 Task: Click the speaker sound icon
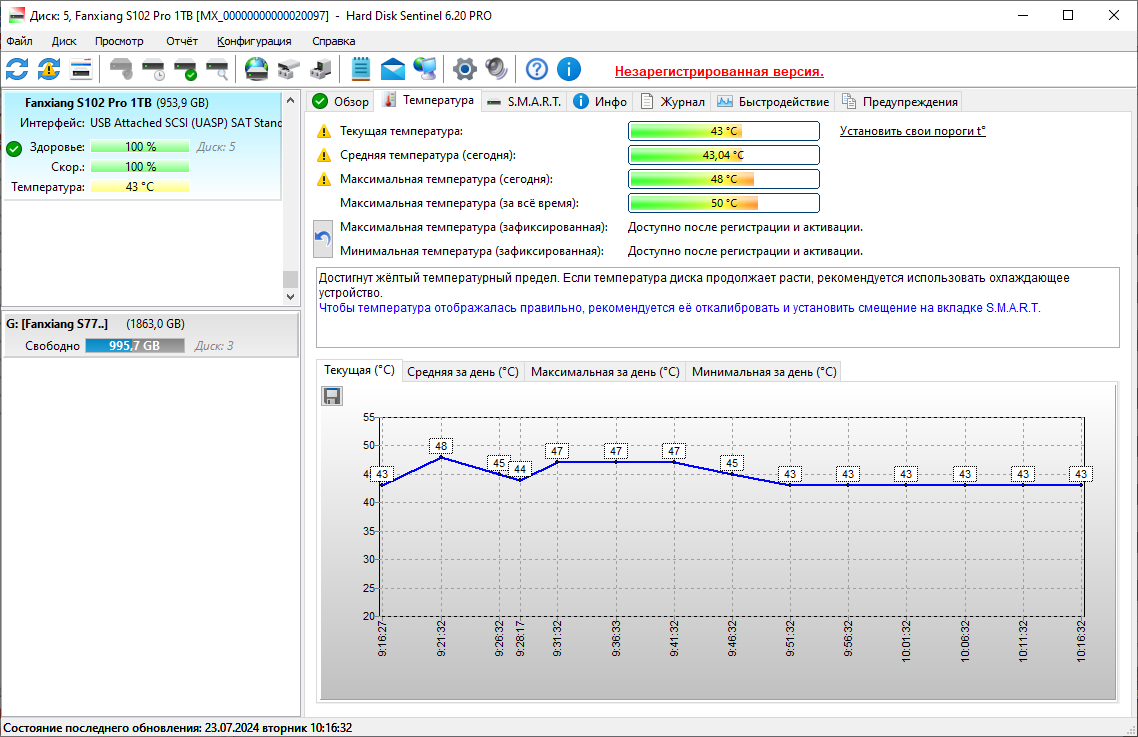click(x=496, y=69)
